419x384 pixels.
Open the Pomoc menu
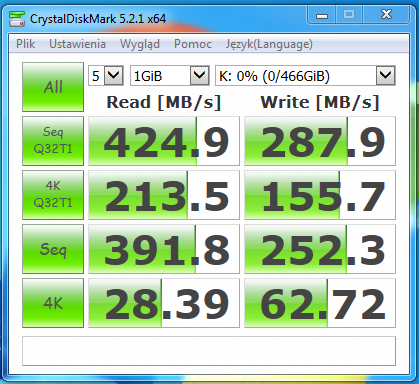click(193, 44)
